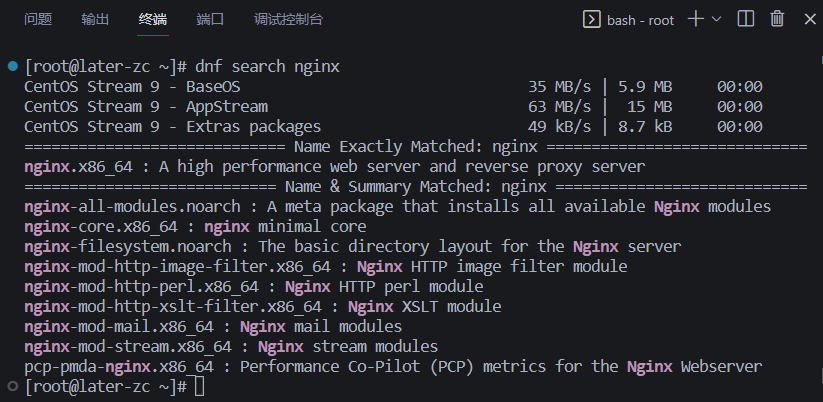Switch to the 调试控制台 debug console tab
This screenshot has height=402, width=823.
(x=288, y=20)
